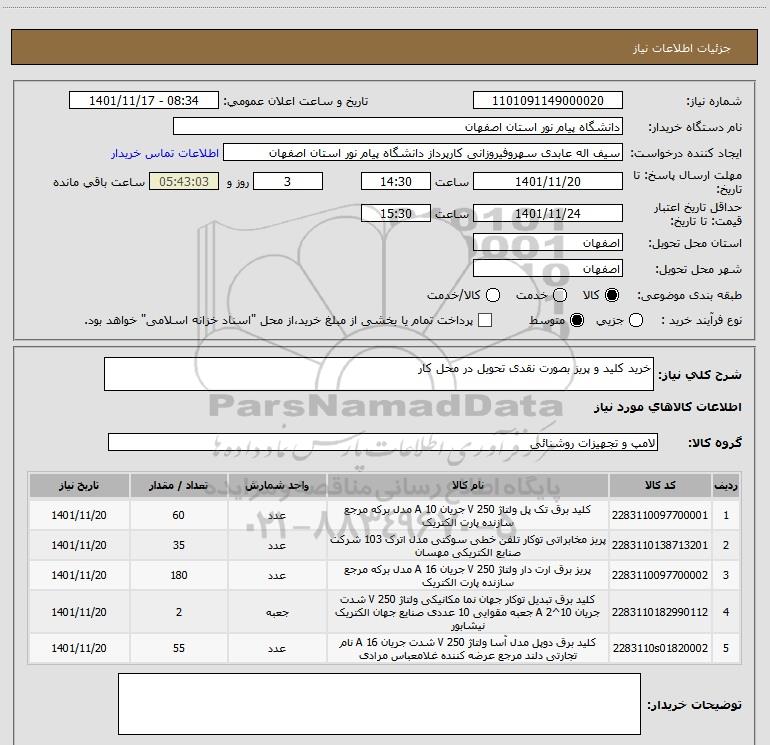Click item name کلید برق دوبل مدل آسا

click(468, 649)
